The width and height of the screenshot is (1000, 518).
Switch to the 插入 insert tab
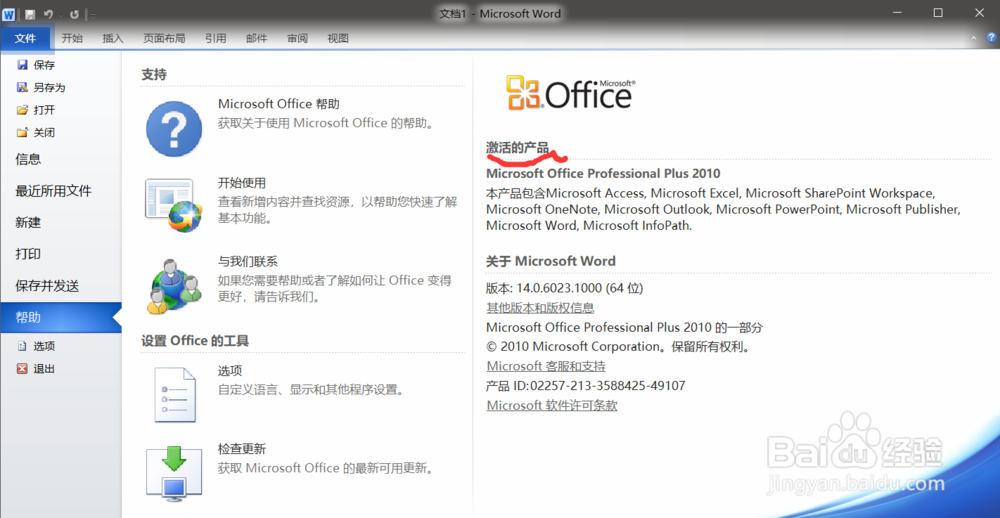113,38
